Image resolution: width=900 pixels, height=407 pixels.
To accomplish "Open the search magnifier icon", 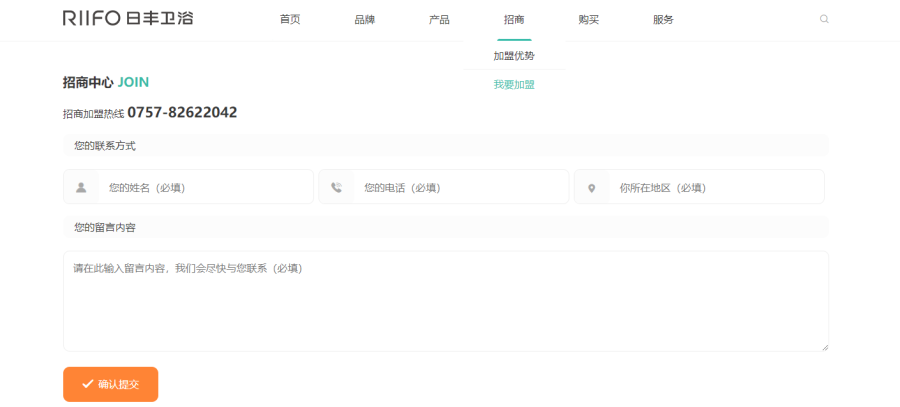I will pos(824,19).
